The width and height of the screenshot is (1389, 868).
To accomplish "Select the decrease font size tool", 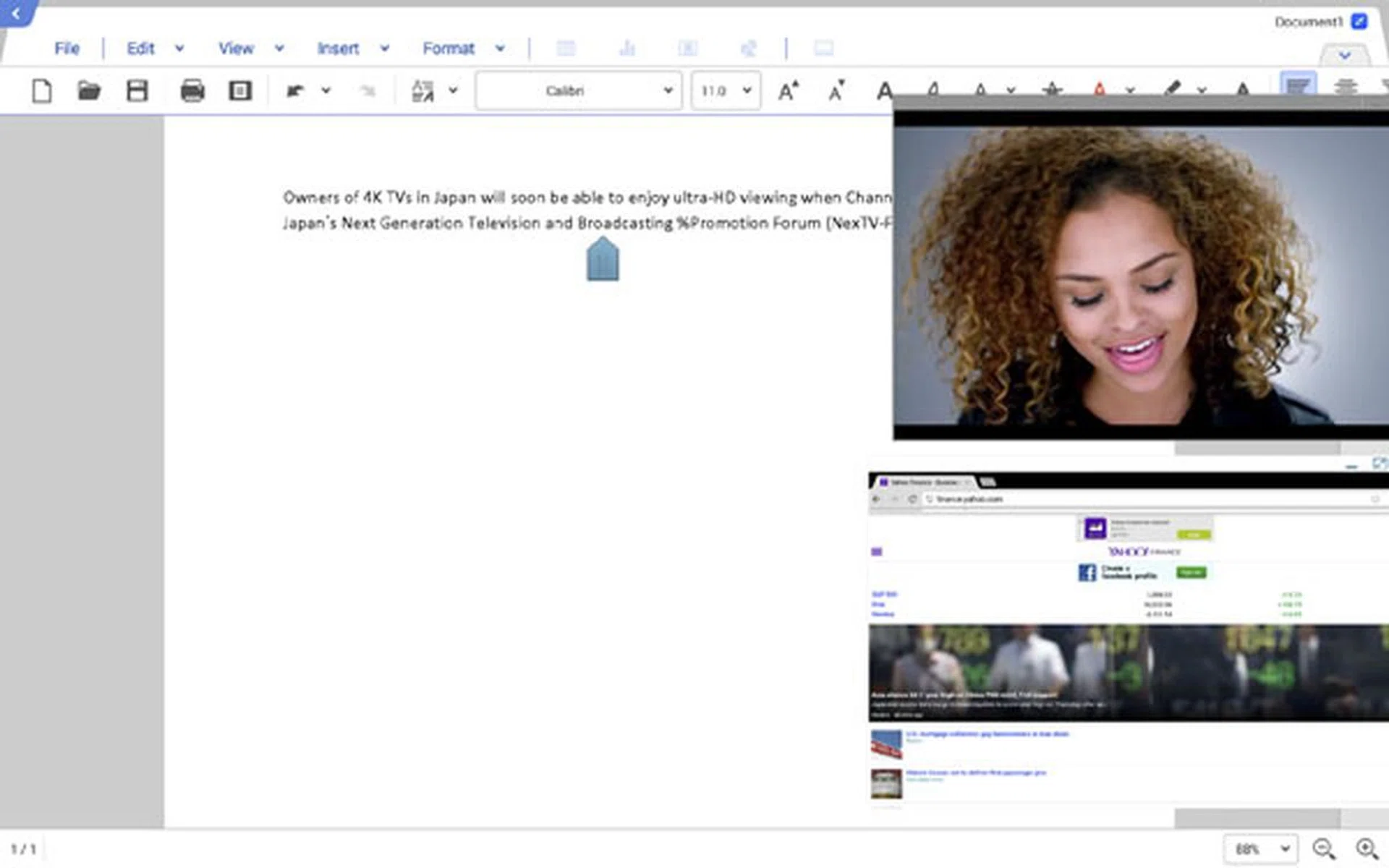I will point(836,90).
